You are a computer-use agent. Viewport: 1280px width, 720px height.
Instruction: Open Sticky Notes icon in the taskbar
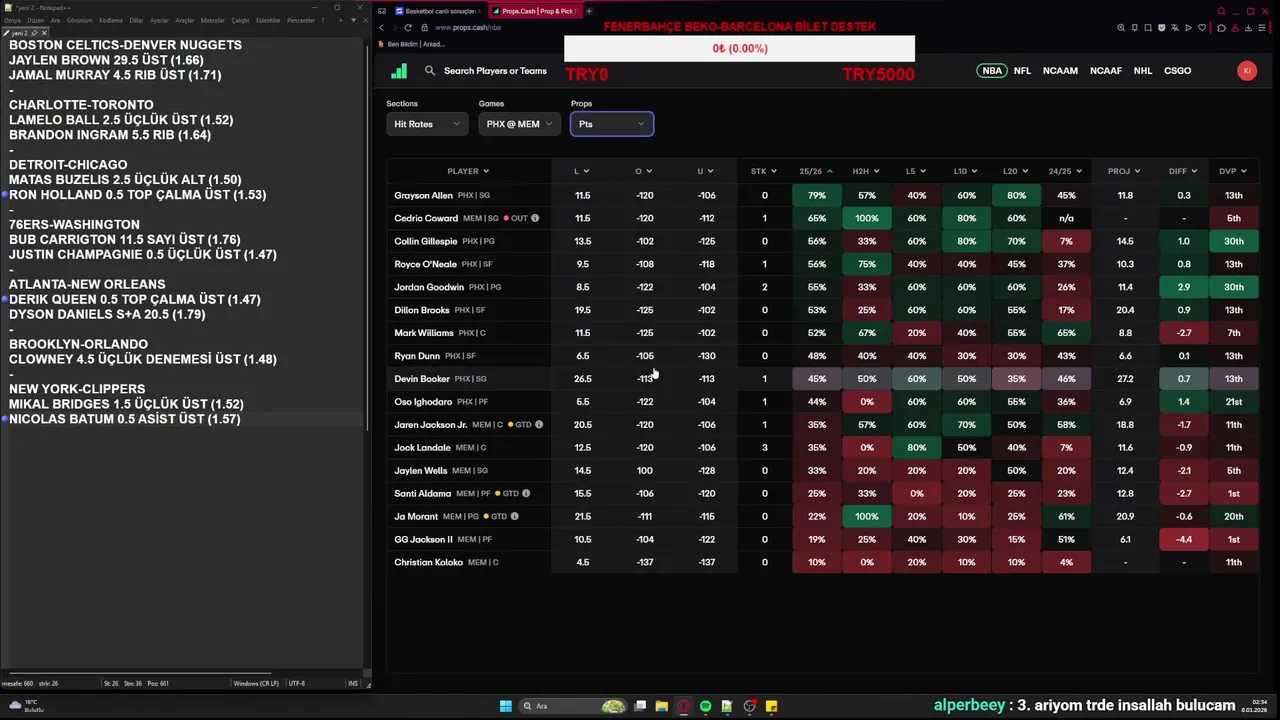point(771,706)
